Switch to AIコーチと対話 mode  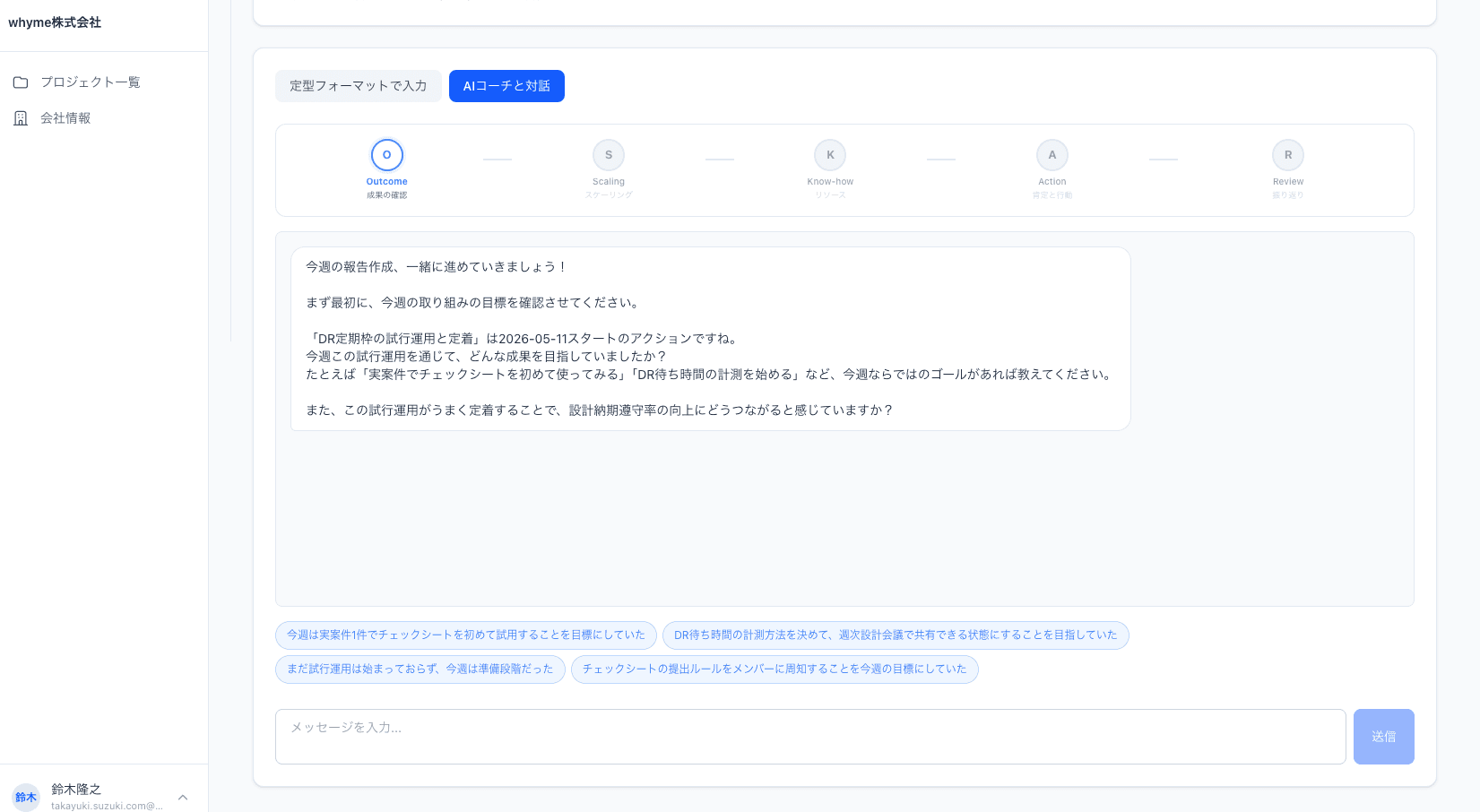tap(506, 86)
